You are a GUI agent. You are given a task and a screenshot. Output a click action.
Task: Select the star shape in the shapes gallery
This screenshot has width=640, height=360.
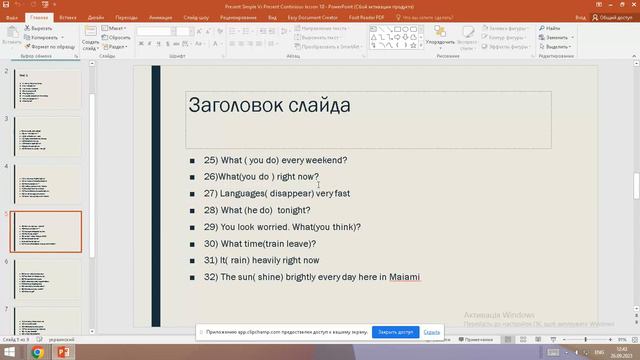coord(413,45)
